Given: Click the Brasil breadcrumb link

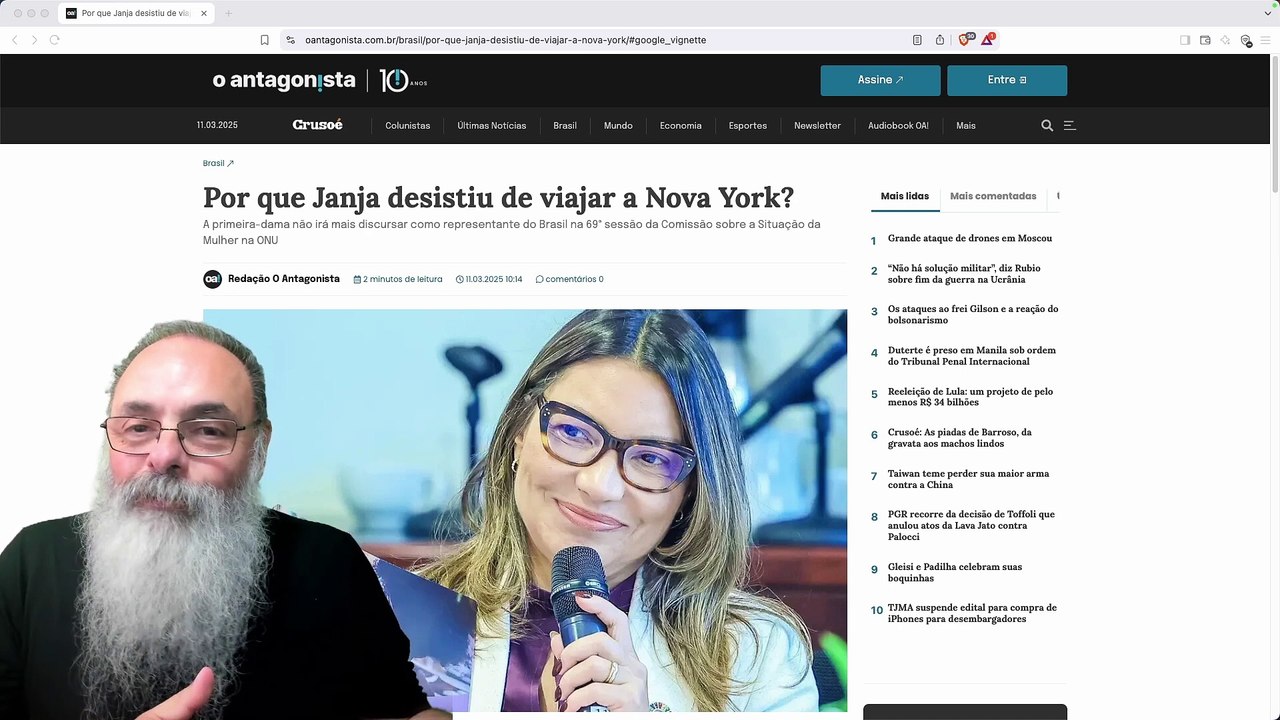Looking at the screenshot, I should [218, 163].
